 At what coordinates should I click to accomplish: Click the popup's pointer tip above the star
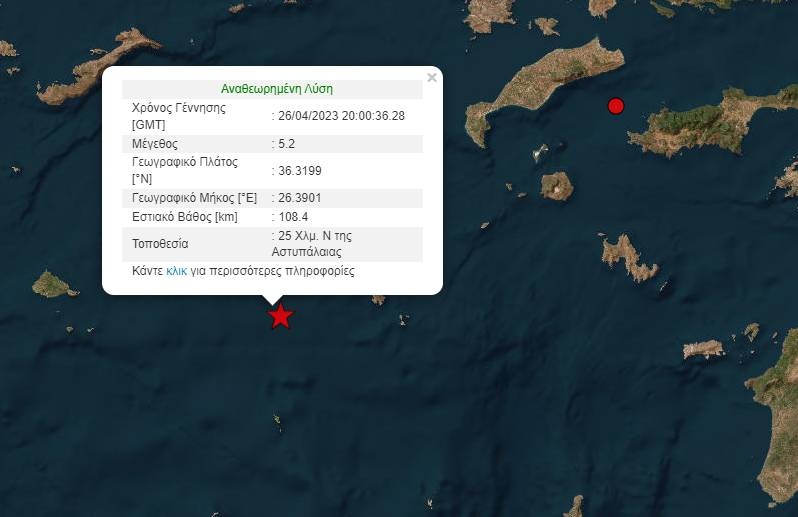click(272, 300)
